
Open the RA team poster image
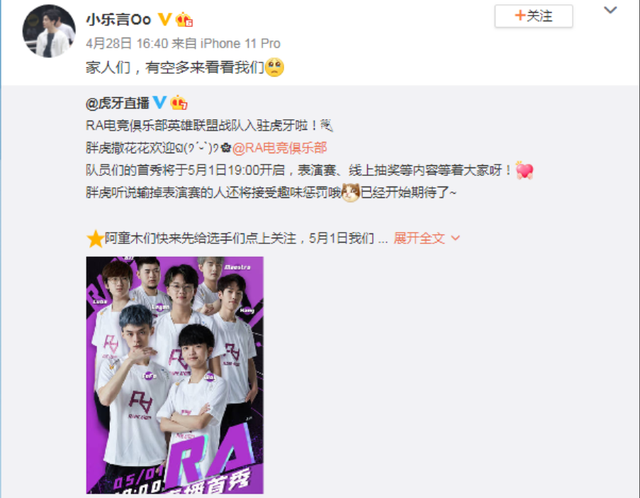(175, 375)
